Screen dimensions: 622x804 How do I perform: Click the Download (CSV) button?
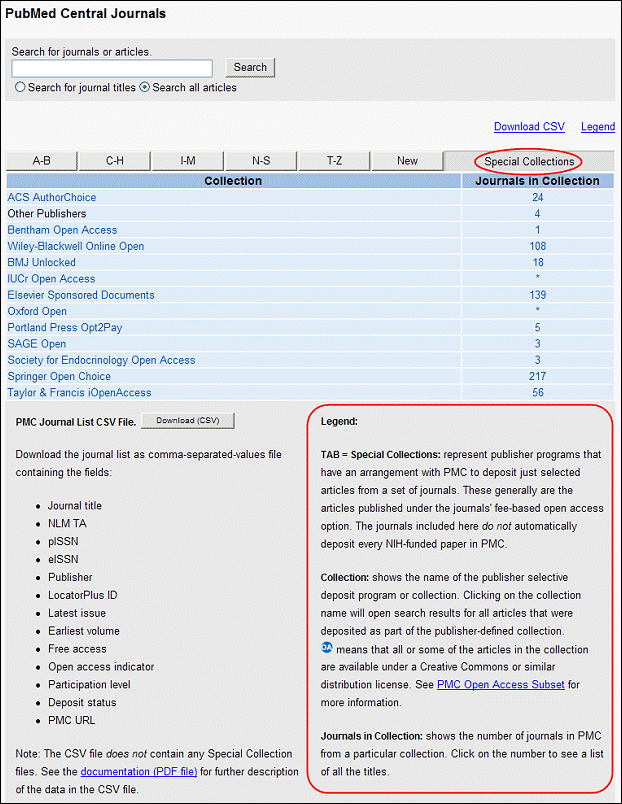click(x=188, y=421)
